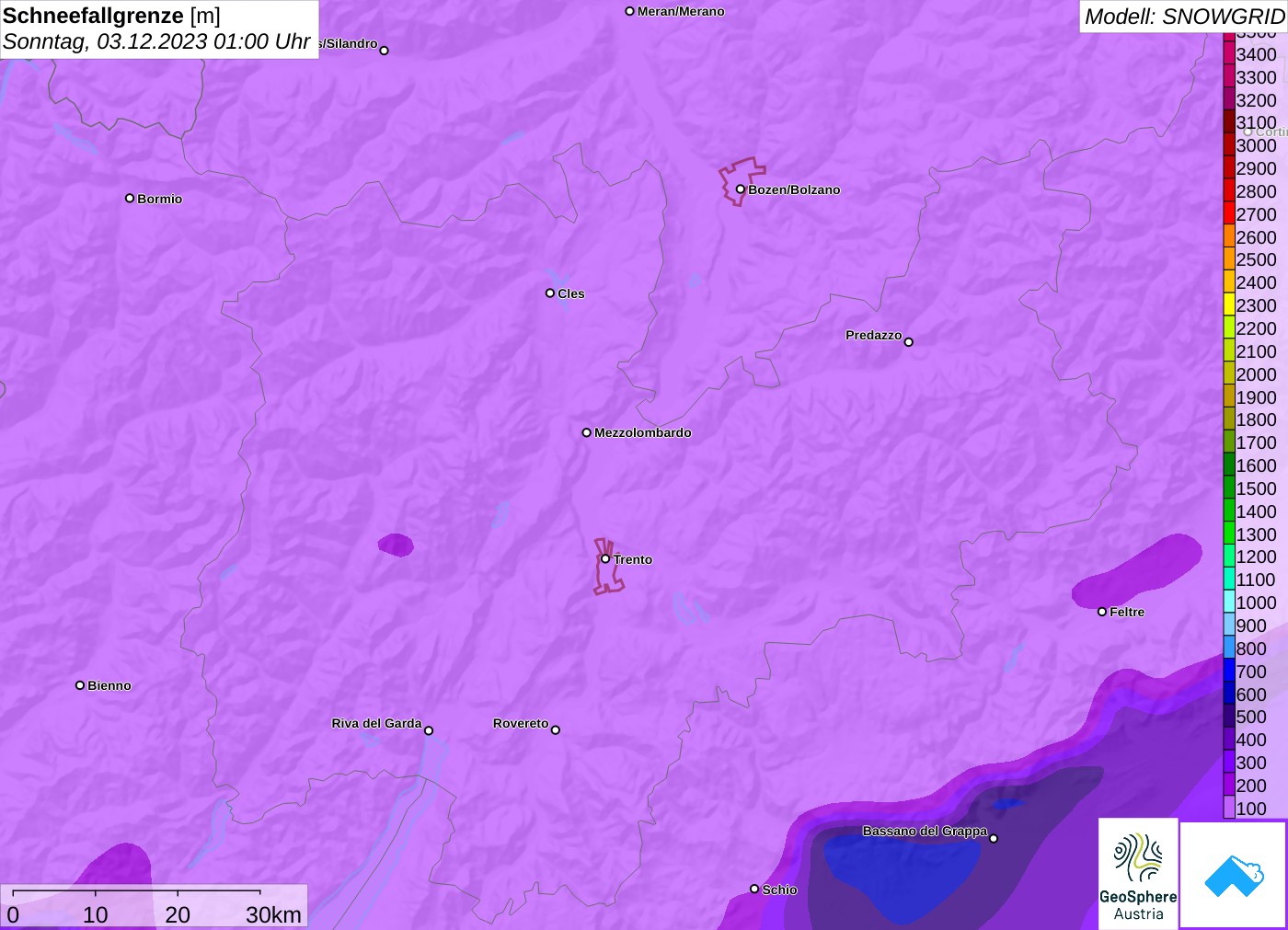This screenshot has height=930, width=1288.
Task: Select the '30km' scale bar label
Action: click(x=273, y=914)
